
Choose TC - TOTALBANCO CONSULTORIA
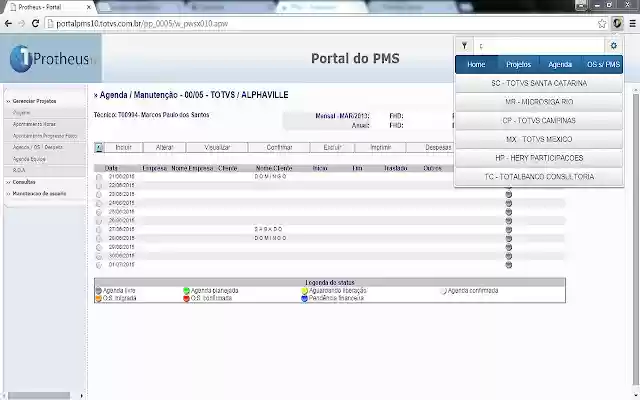coord(539,177)
